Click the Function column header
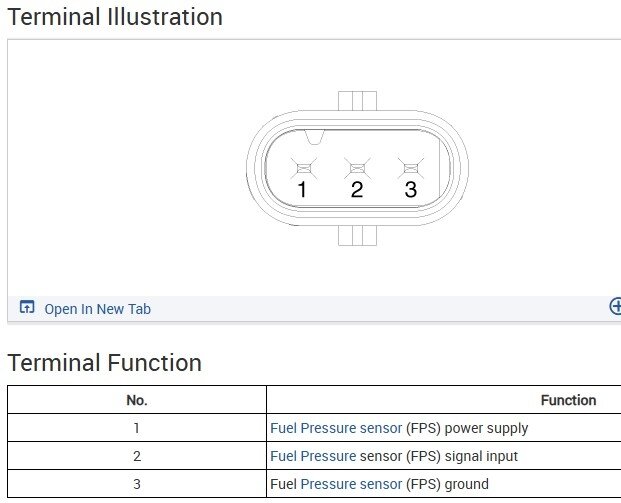The width and height of the screenshot is (621, 503). [x=568, y=400]
